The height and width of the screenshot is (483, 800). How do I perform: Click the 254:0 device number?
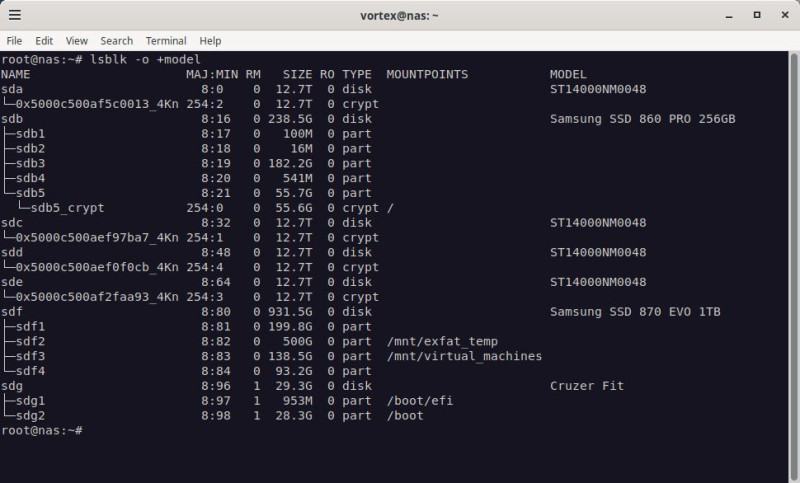click(x=205, y=208)
